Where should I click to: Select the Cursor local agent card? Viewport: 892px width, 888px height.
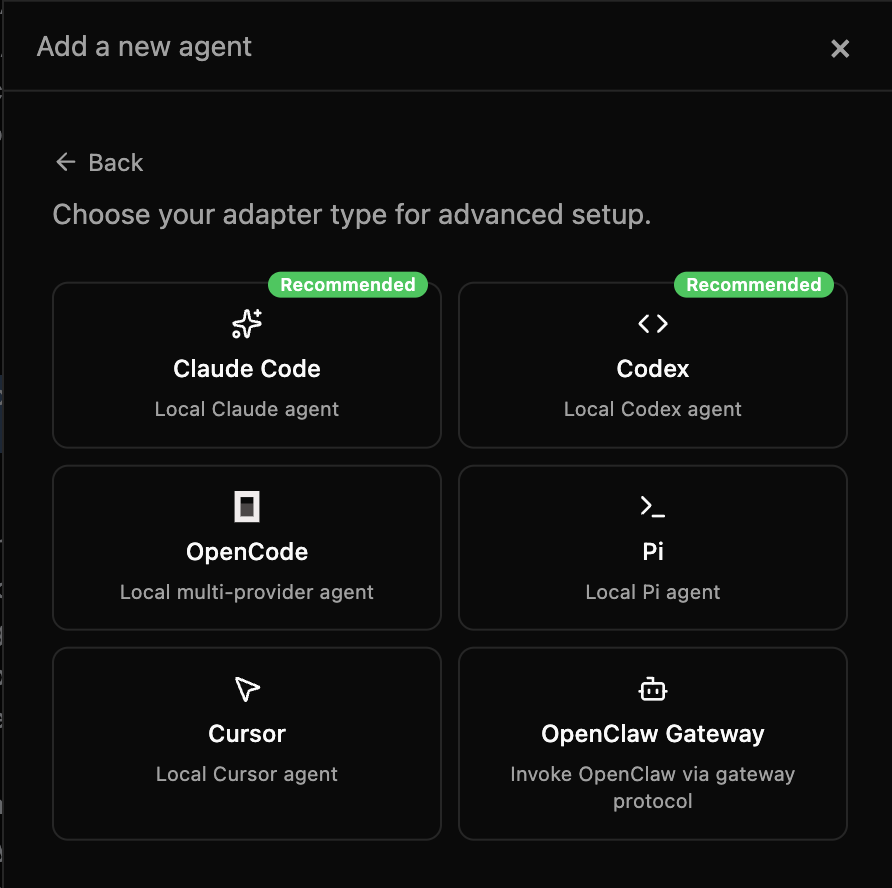click(x=246, y=743)
